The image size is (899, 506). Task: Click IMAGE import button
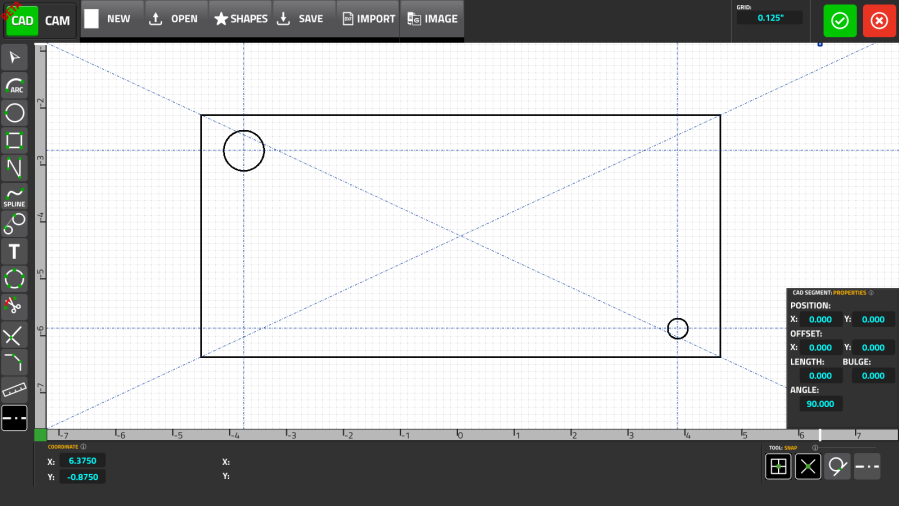(x=432, y=19)
